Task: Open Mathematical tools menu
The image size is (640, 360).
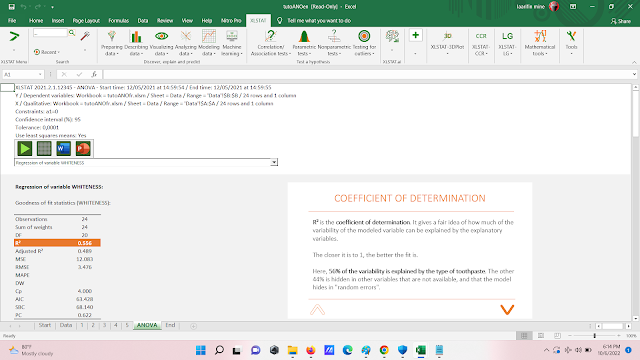Action: 540,43
